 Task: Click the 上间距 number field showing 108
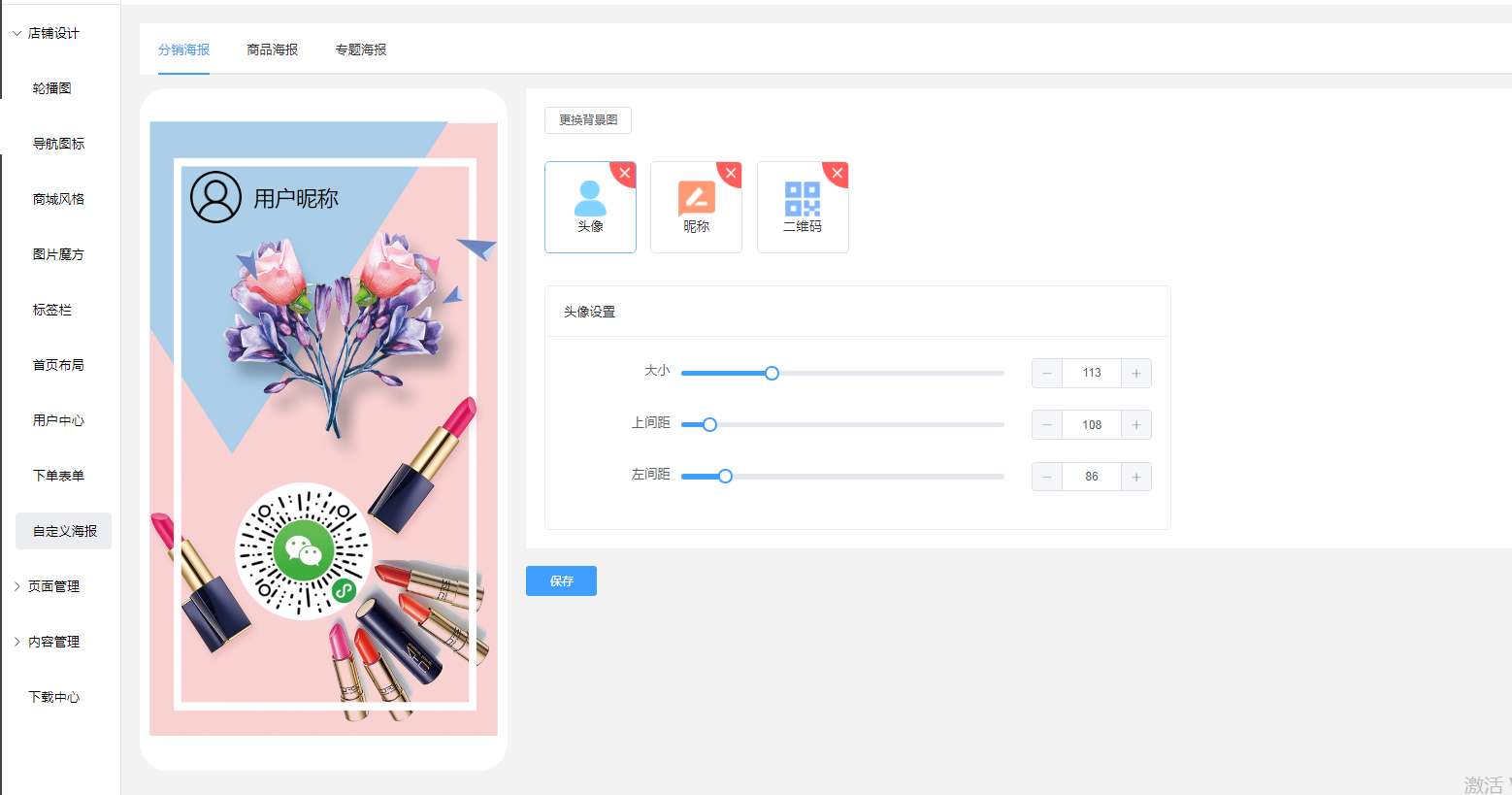(x=1092, y=424)
